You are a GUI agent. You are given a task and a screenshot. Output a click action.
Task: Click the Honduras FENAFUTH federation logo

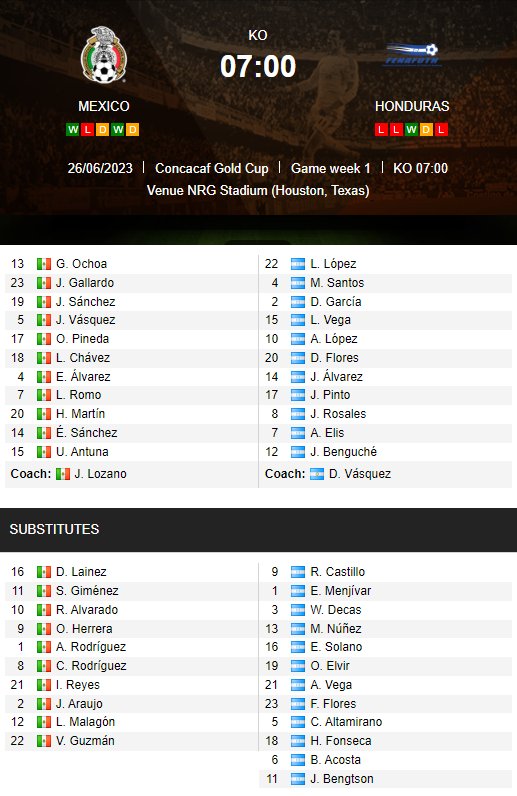(412, 55)
